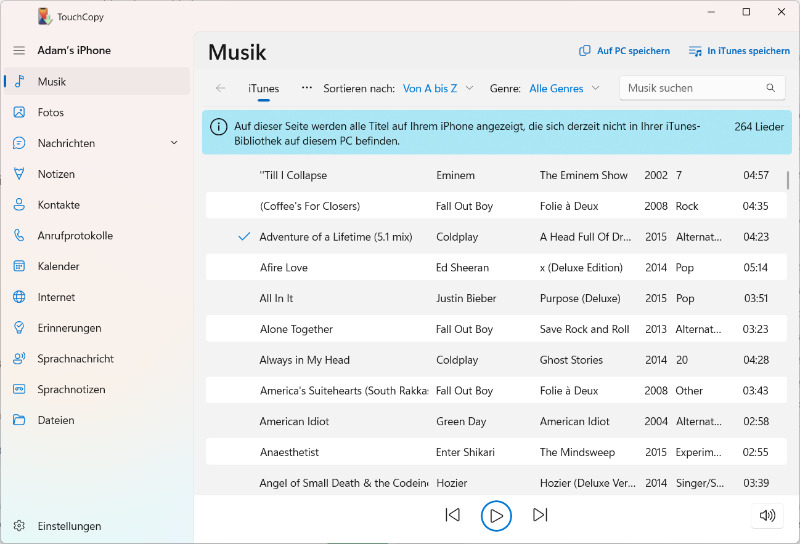This screenshot has height=544, width=800.
Task: Open the Einstellungen label
Action: point(69,526)
